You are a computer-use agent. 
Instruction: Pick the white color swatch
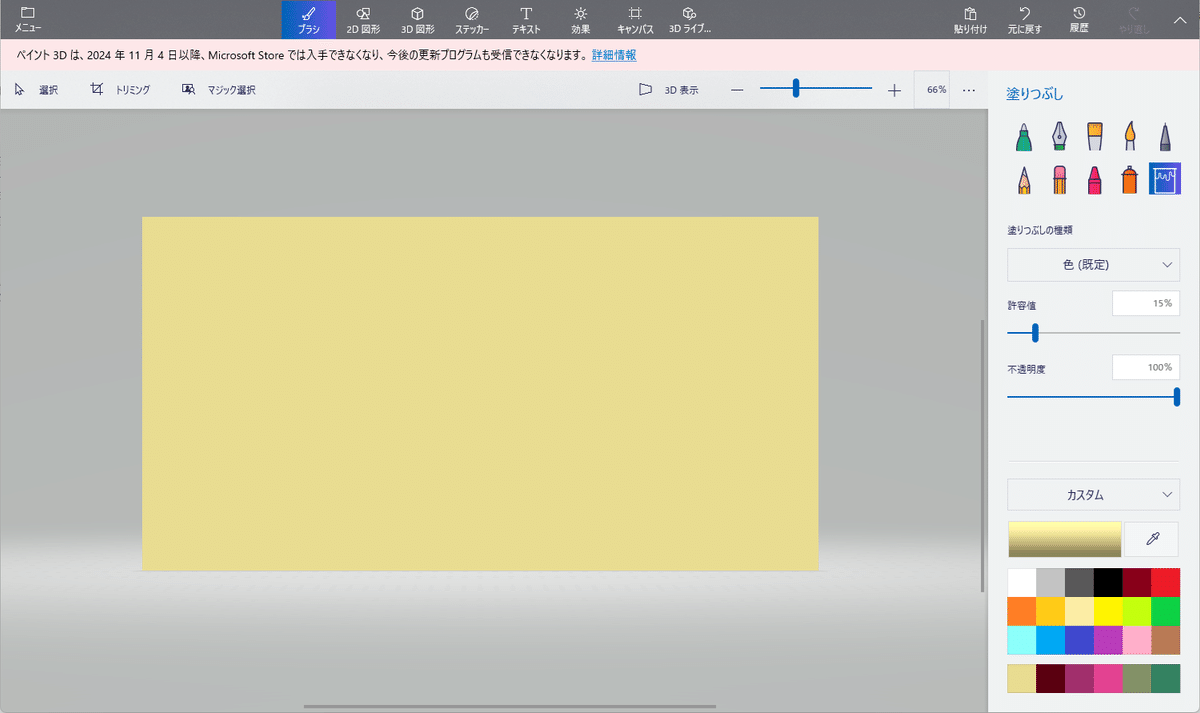coord(1022,582)
